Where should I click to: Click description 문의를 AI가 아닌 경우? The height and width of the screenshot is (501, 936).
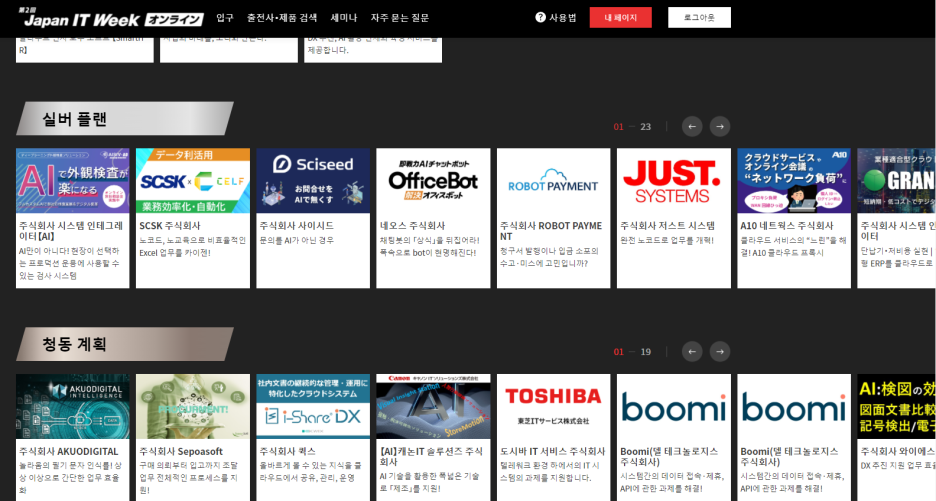pos(297,240)
